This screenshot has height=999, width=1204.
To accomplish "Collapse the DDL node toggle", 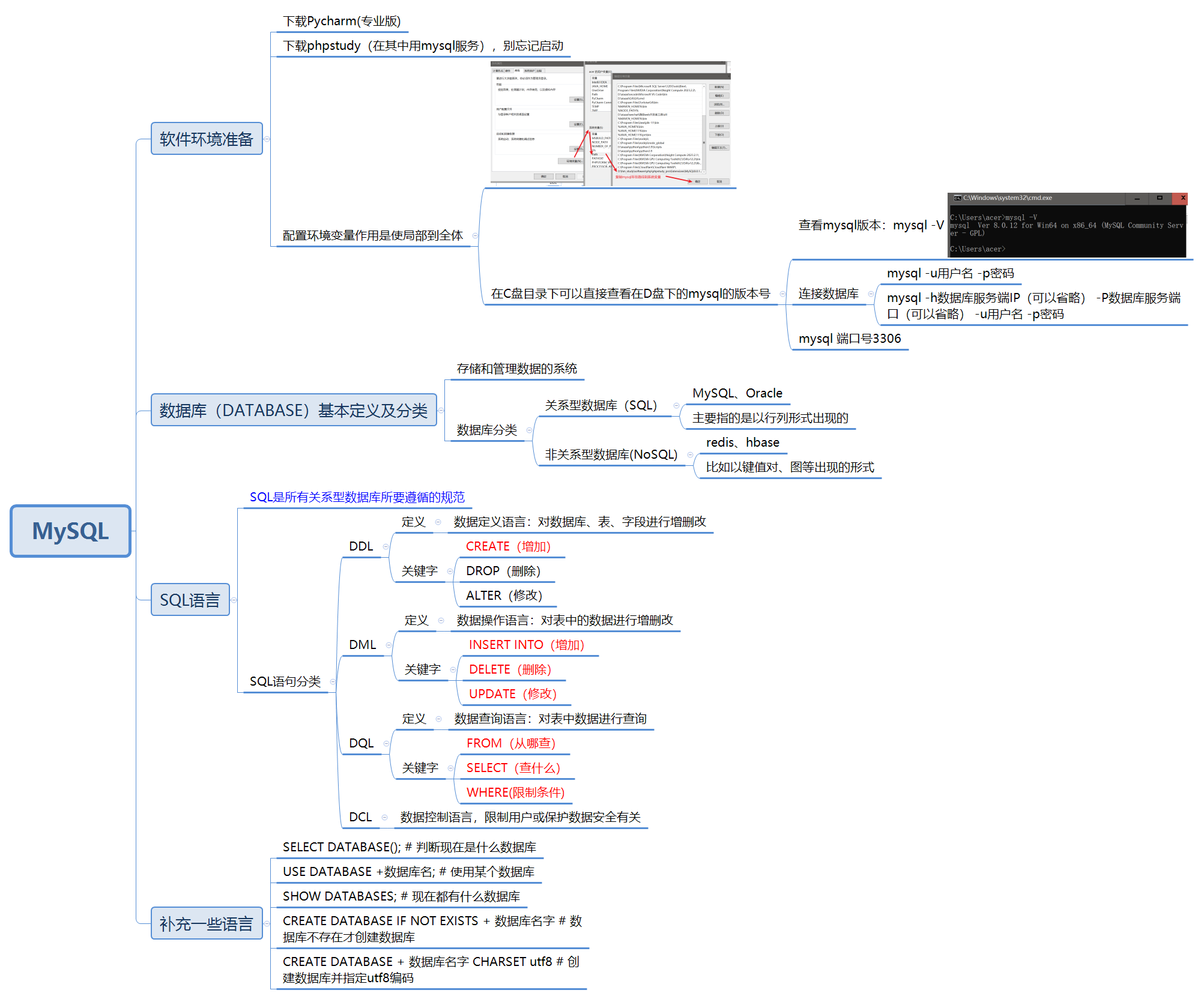I will (x=385, y=546).
